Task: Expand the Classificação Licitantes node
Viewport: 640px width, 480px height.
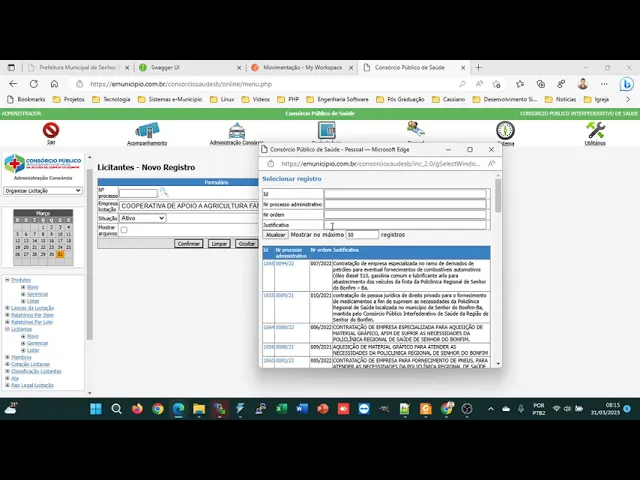Action: click(7, 371)
